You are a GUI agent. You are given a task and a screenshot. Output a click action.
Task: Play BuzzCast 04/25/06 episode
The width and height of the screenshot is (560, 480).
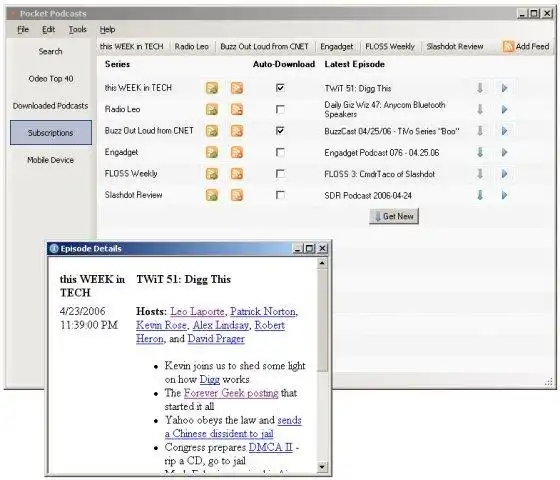(x=504, y=131)
